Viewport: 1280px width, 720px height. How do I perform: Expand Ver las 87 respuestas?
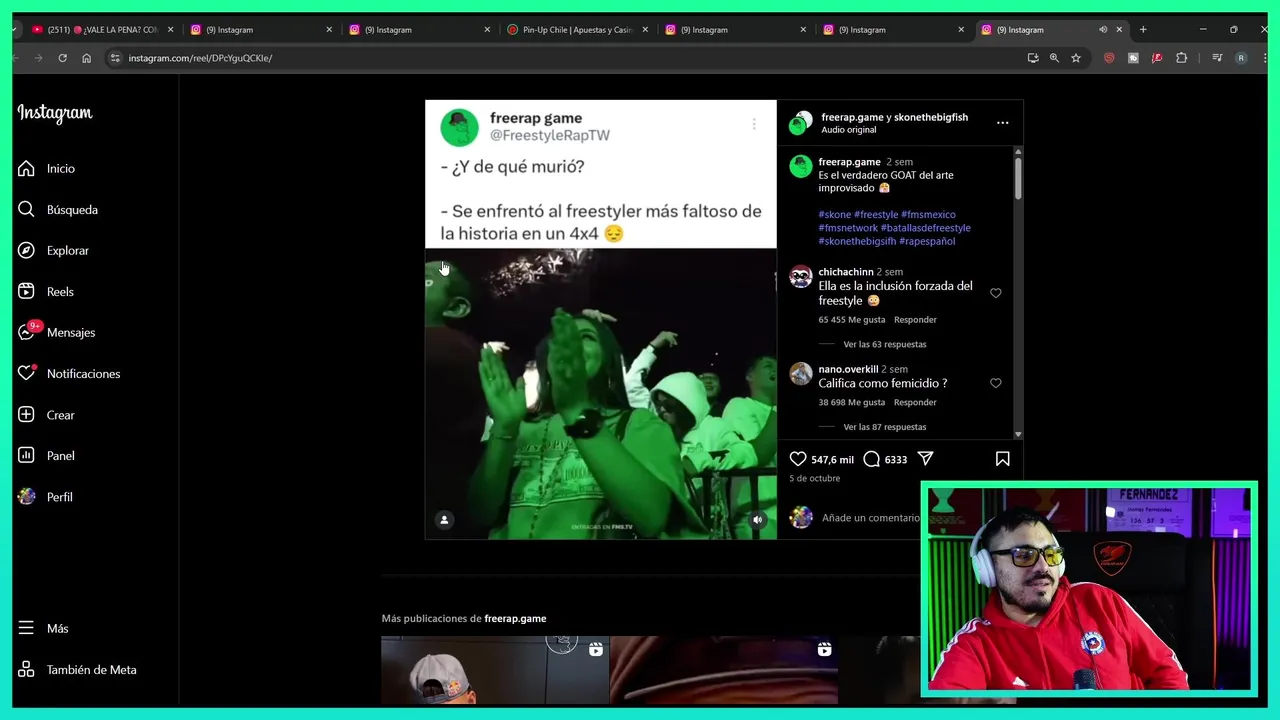tap(885, 427)
